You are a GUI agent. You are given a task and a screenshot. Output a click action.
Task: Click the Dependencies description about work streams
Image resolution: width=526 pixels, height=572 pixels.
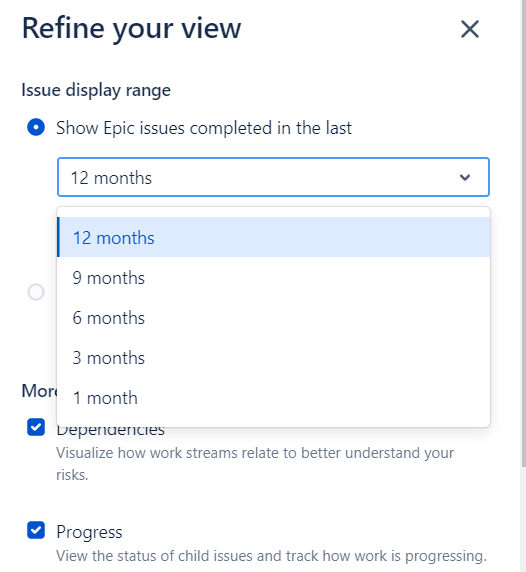pyautogui.click(x=255, y=464)
